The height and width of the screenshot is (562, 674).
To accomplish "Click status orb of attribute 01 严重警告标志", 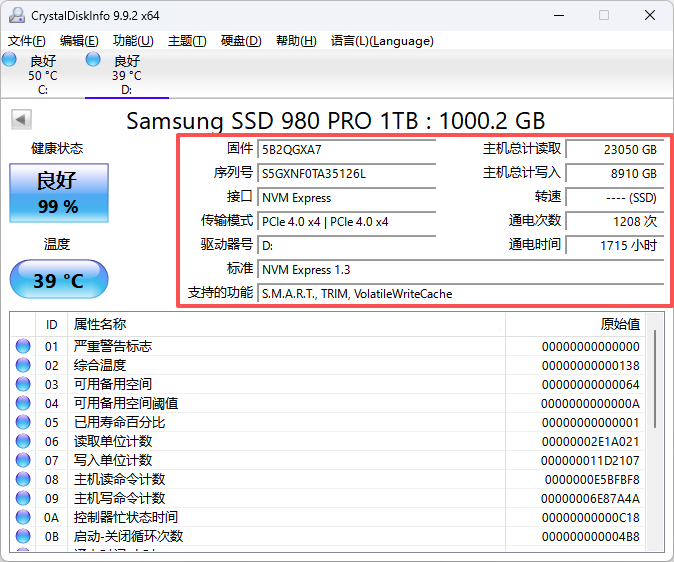I will (x=23, y=346).
